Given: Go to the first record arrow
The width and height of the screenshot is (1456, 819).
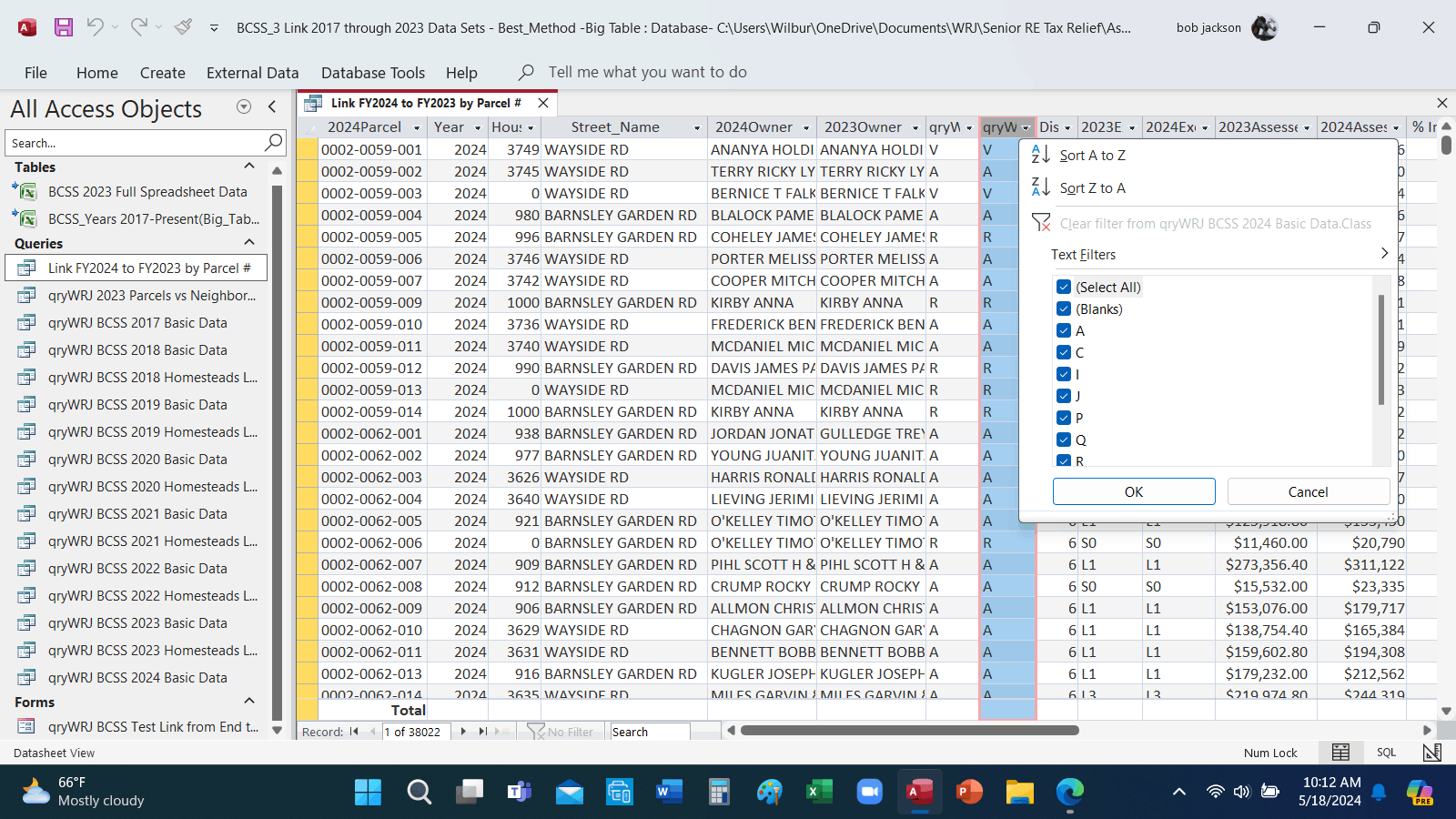Looking at the screenshot, I should pos(354,732).
